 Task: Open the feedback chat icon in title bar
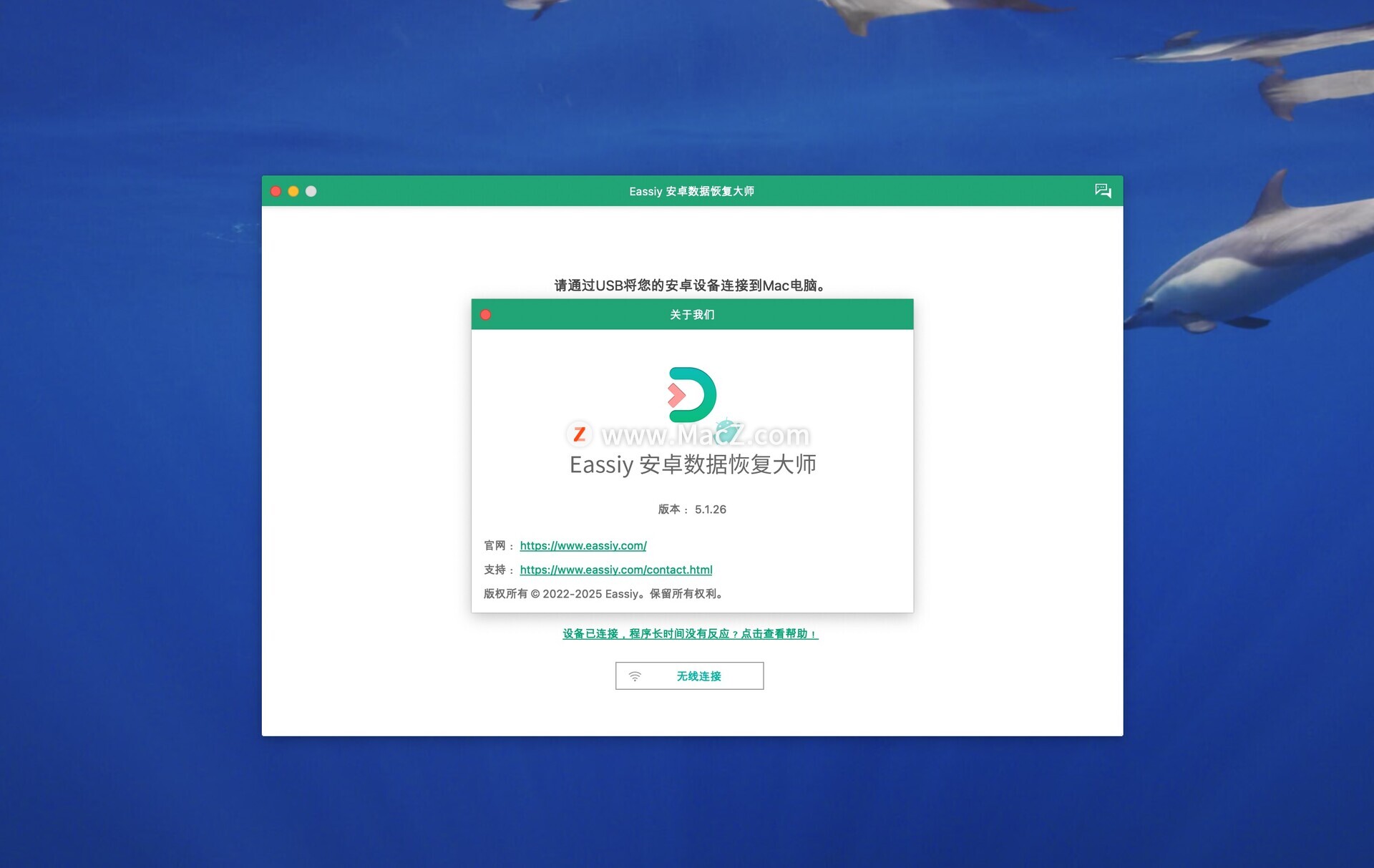[x=1102, y=190]
